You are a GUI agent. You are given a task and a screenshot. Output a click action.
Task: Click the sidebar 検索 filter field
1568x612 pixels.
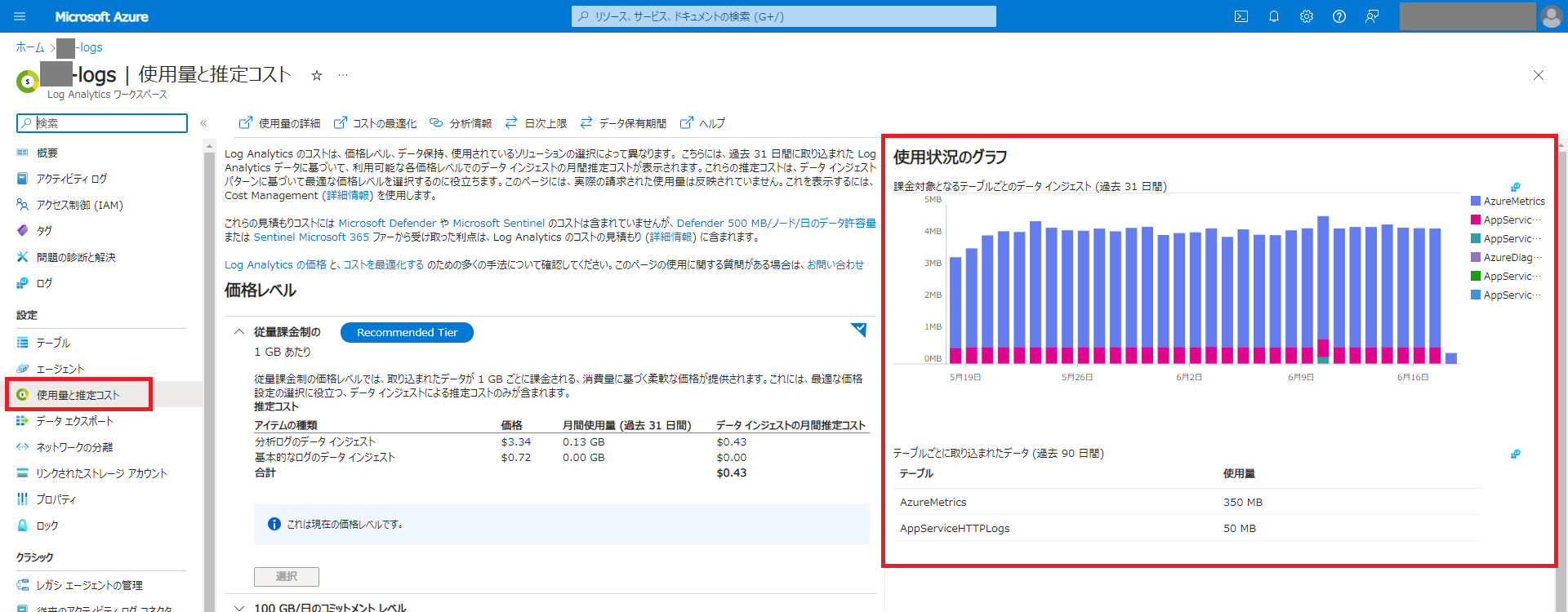[x=102, y=123]
